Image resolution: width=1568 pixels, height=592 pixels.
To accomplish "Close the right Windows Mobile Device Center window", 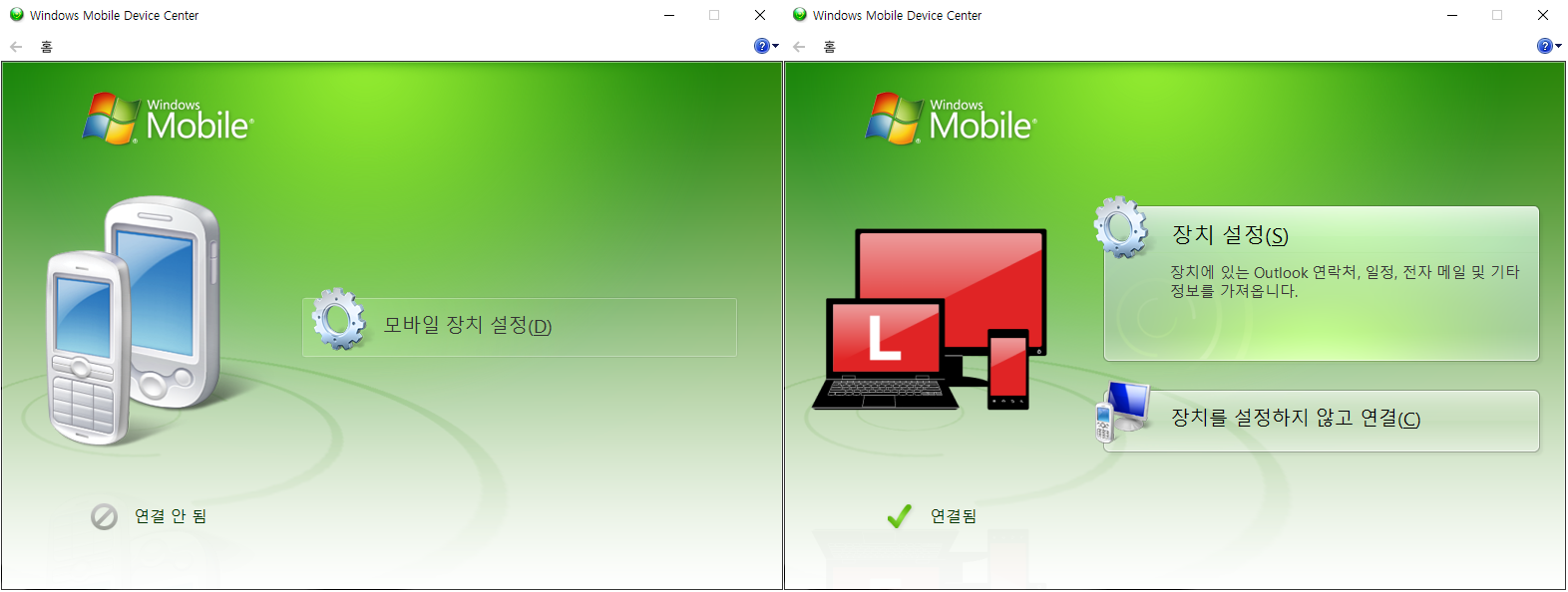I will pos(1543,15).
